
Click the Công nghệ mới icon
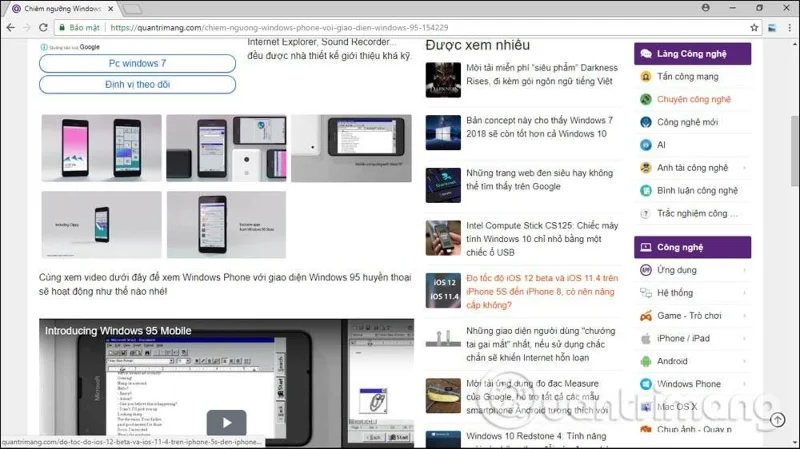[x=646, y=122]
